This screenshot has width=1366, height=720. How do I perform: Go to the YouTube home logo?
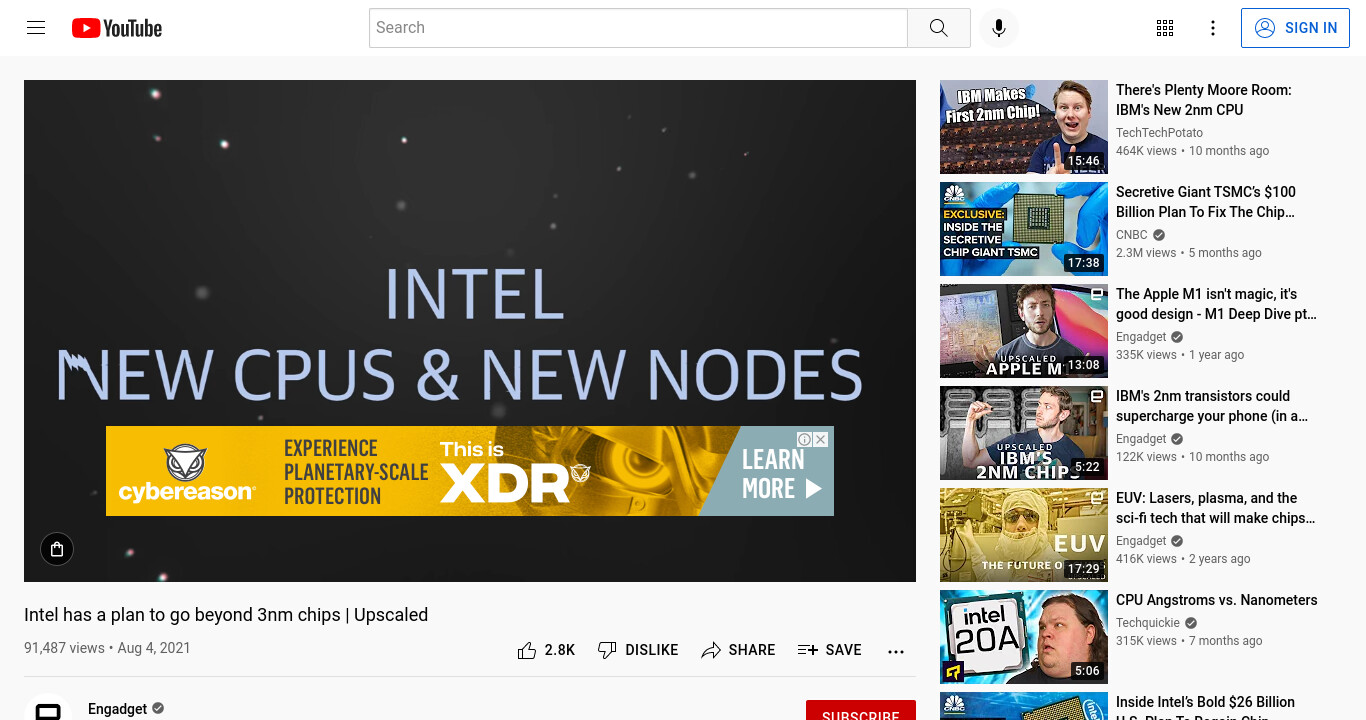pyautogui.click(x=117, y=28)
